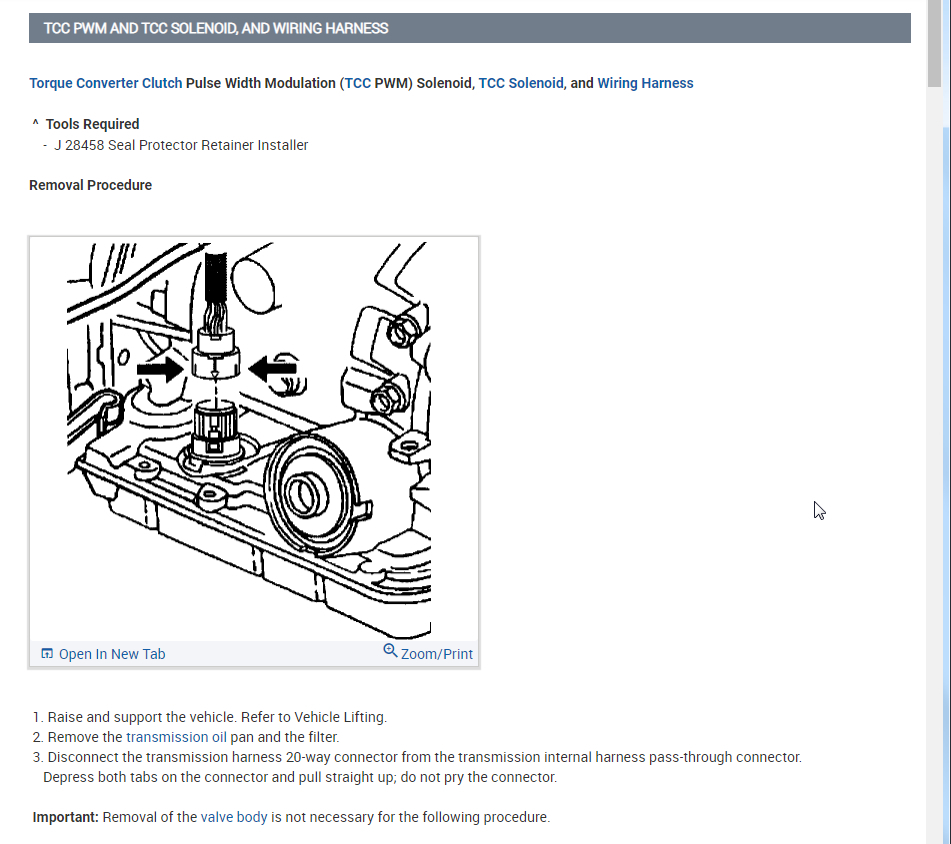The height and width of the screenshot is (844, 951).
Task: Click the Open In New Tab icon
Action: pos(47,654)
